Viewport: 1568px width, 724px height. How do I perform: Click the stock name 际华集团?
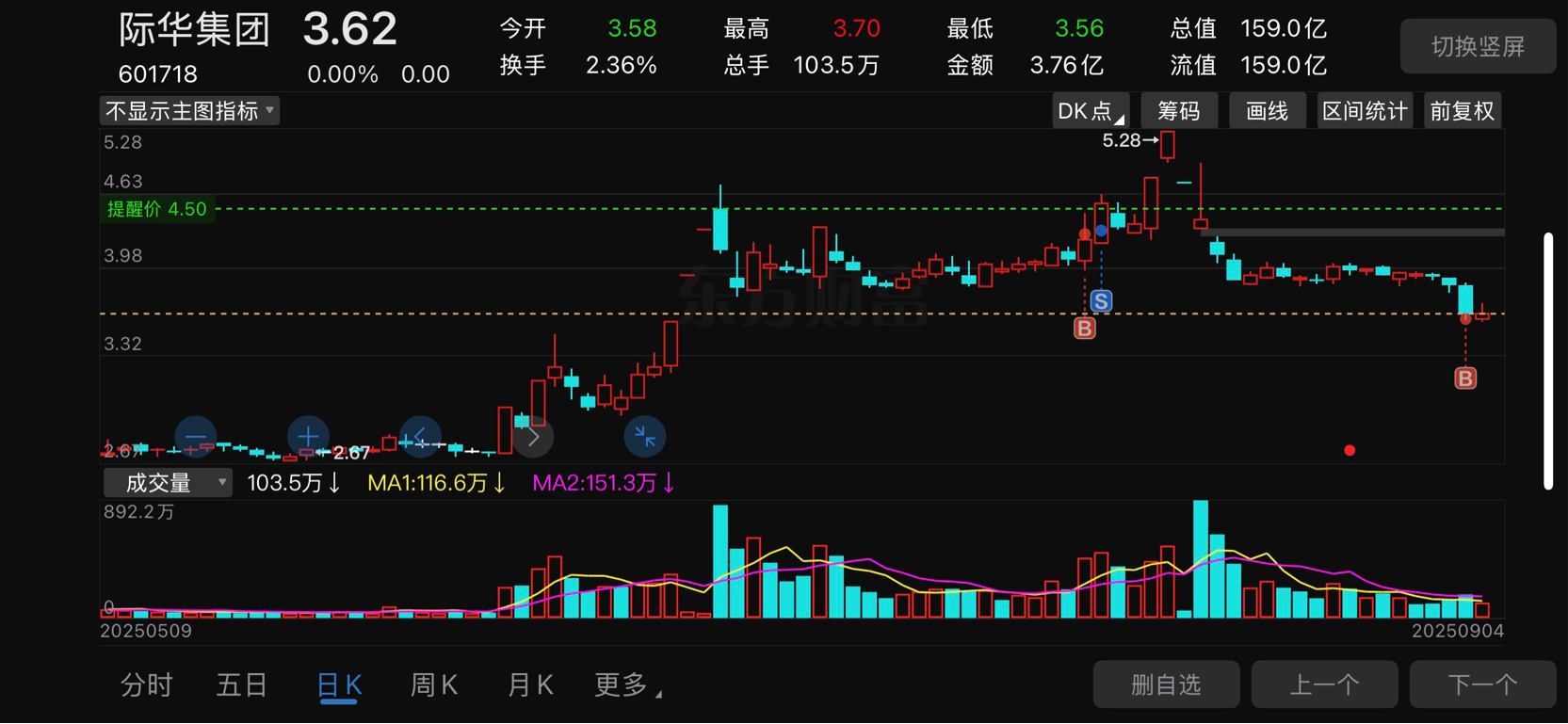195,29
